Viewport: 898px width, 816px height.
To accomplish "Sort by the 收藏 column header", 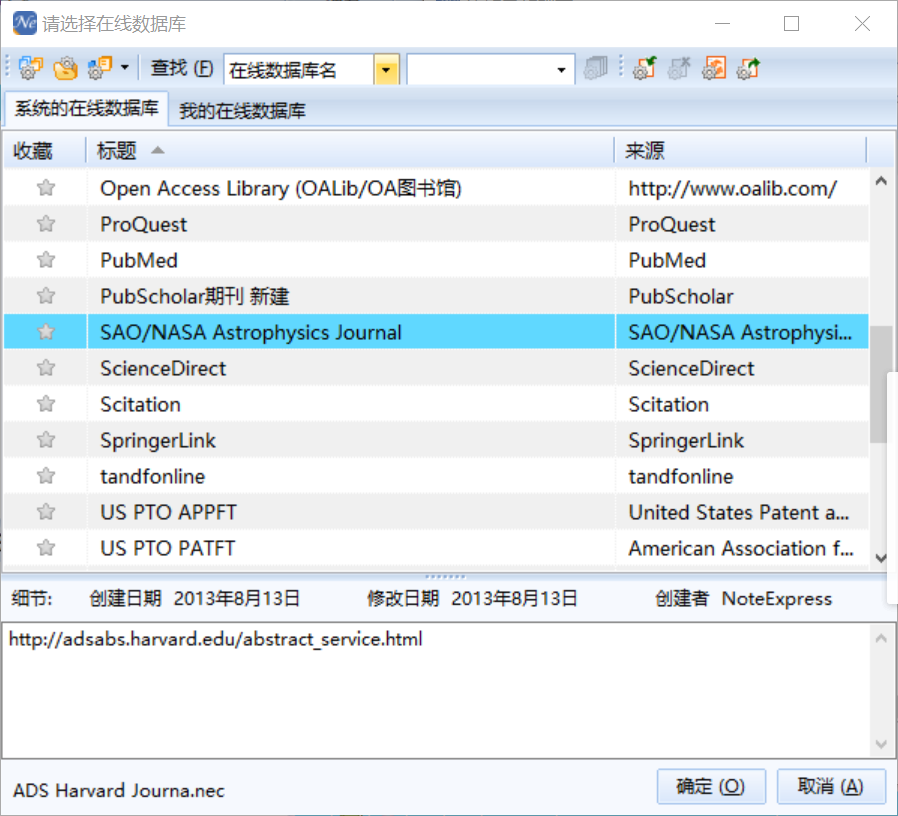I will click(x=45, y=151).
